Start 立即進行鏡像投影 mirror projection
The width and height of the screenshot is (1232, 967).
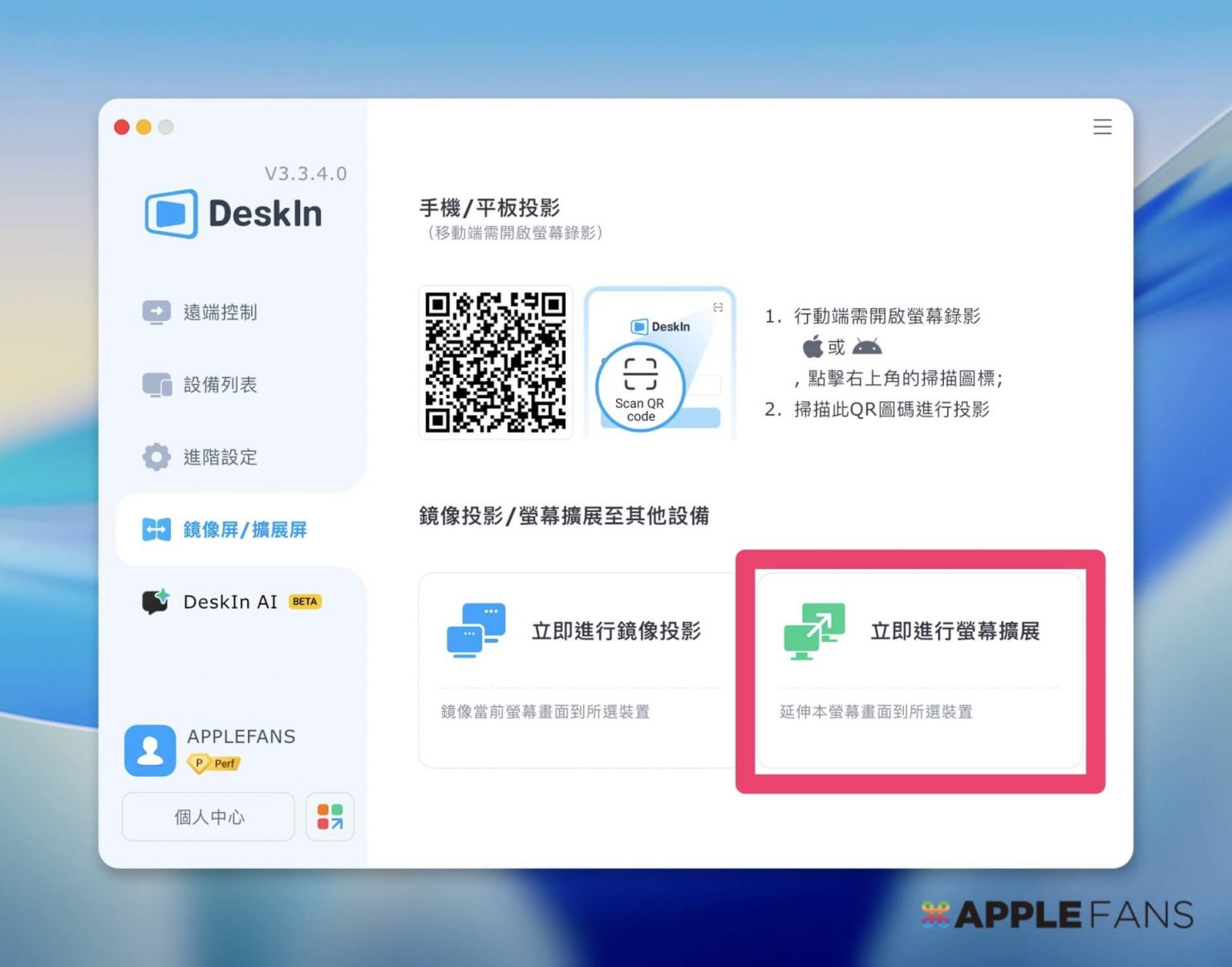coord(616,632)
